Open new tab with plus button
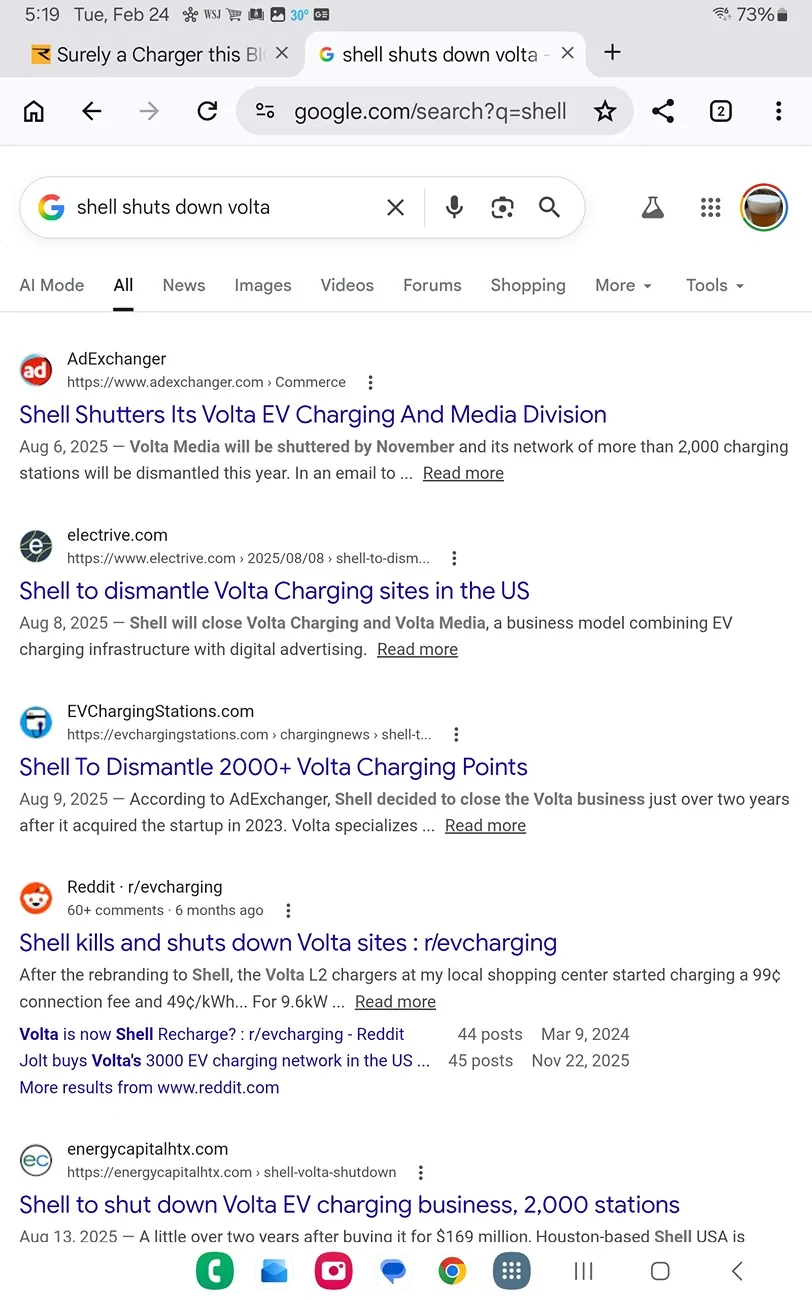 613,53
